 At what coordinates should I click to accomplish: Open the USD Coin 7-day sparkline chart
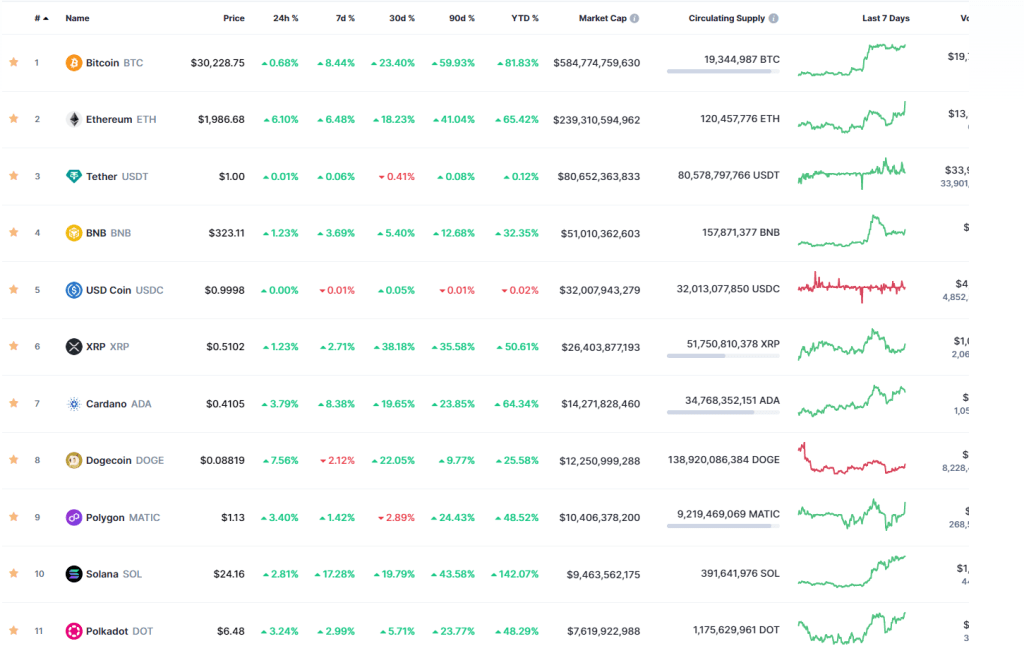852,287
